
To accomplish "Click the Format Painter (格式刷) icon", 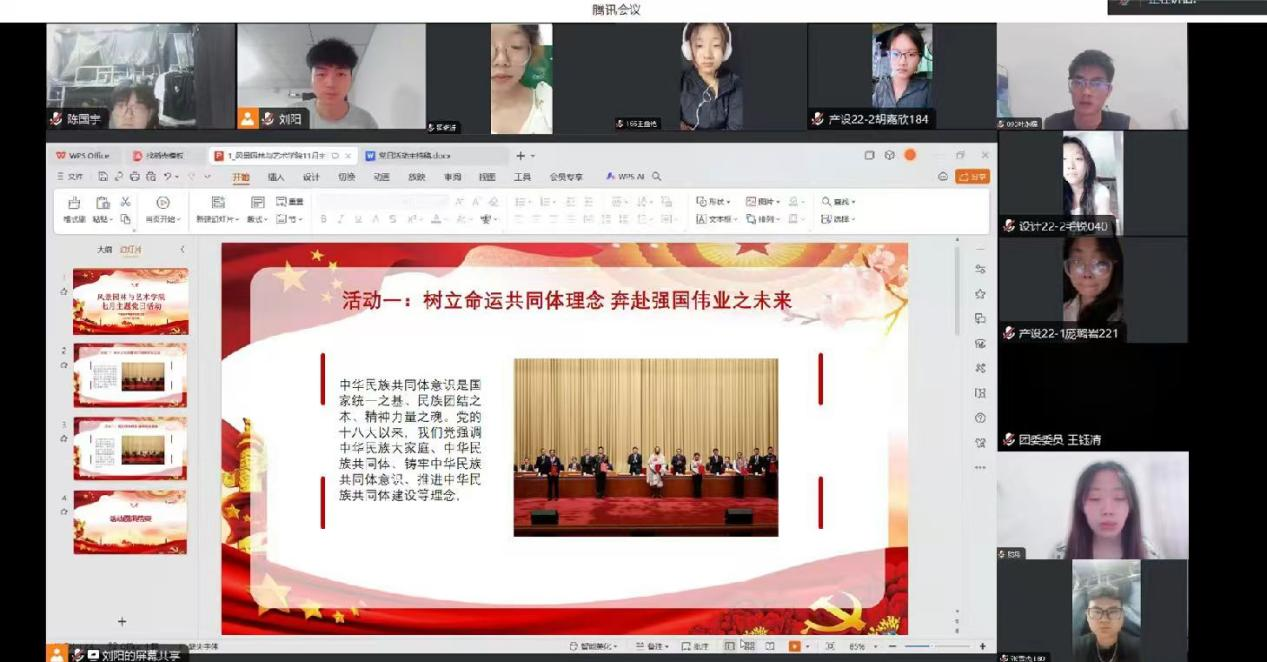I will 74,203.
